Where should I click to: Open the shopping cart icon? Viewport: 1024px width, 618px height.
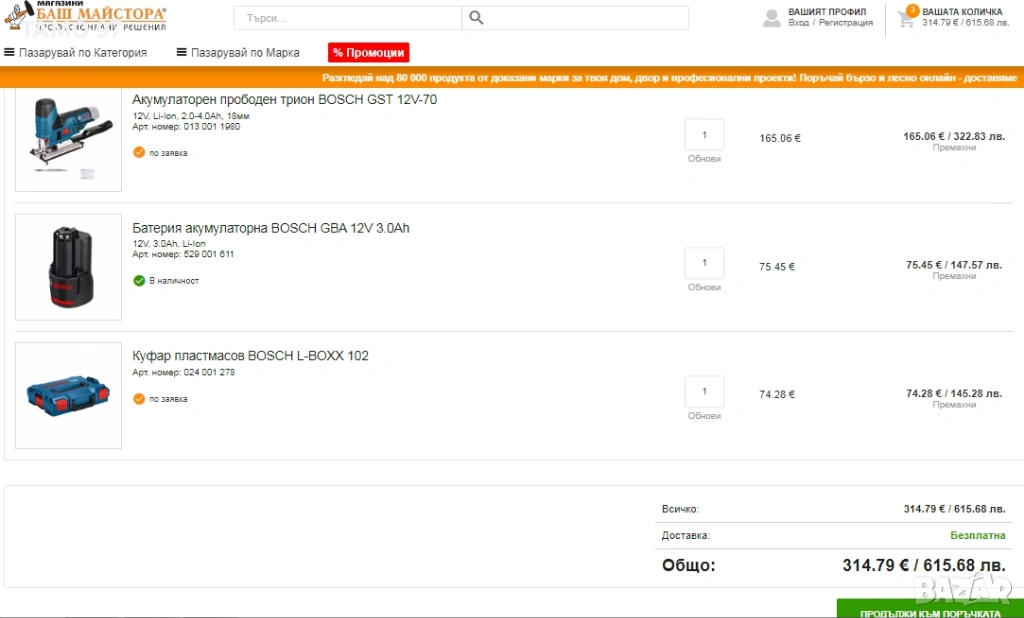[x=907, y=17]
